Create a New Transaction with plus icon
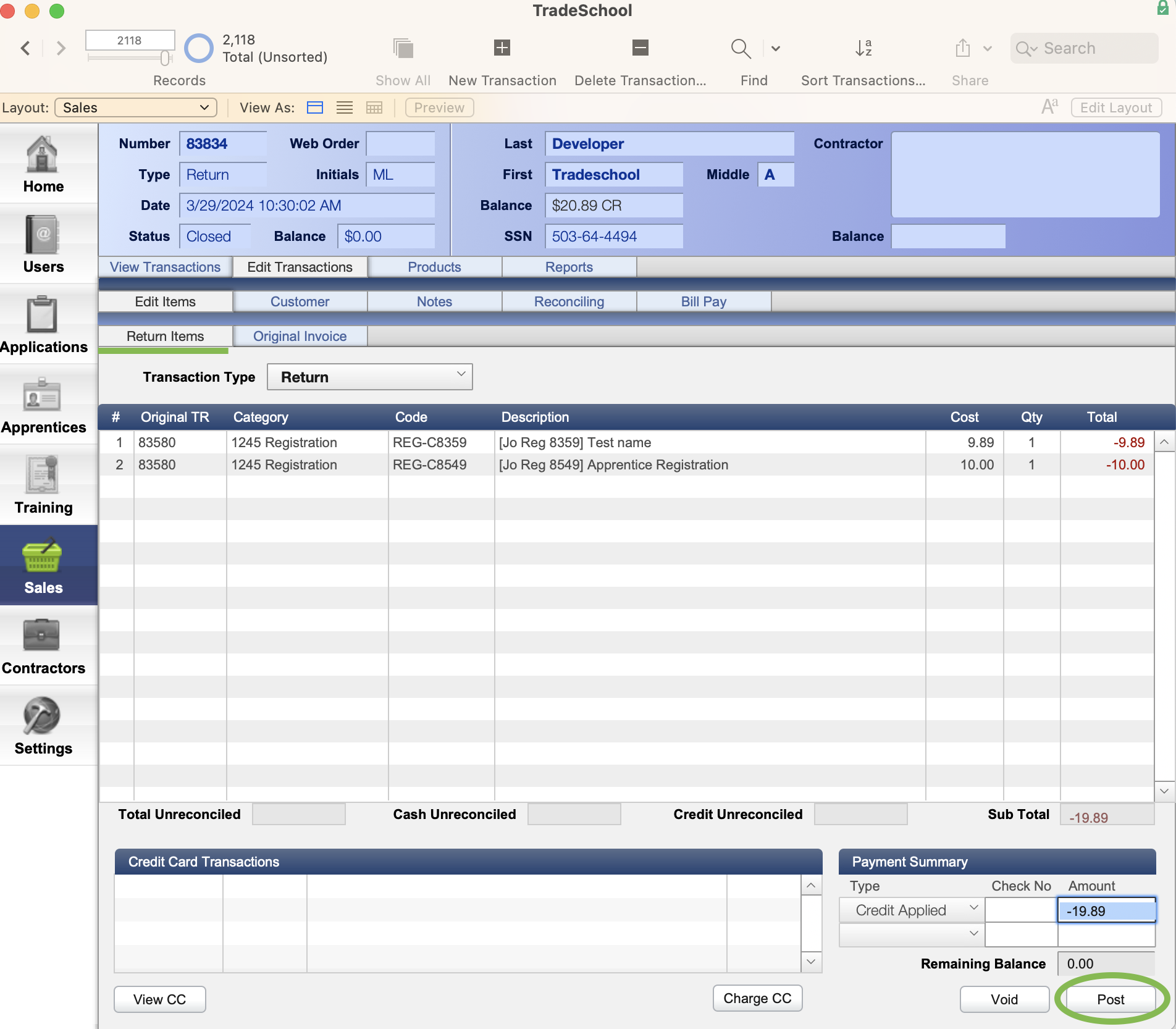1176x1029 pixels. pos(502,48)
